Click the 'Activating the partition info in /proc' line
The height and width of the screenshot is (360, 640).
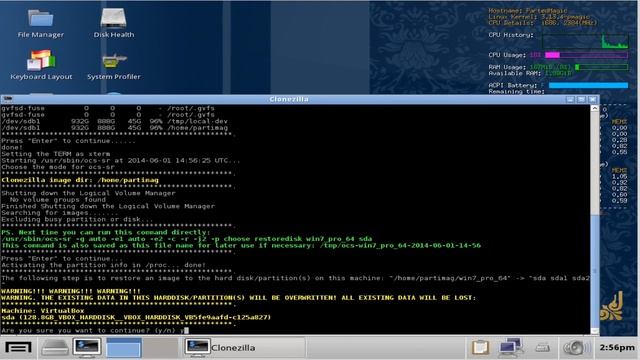[103, 265]
